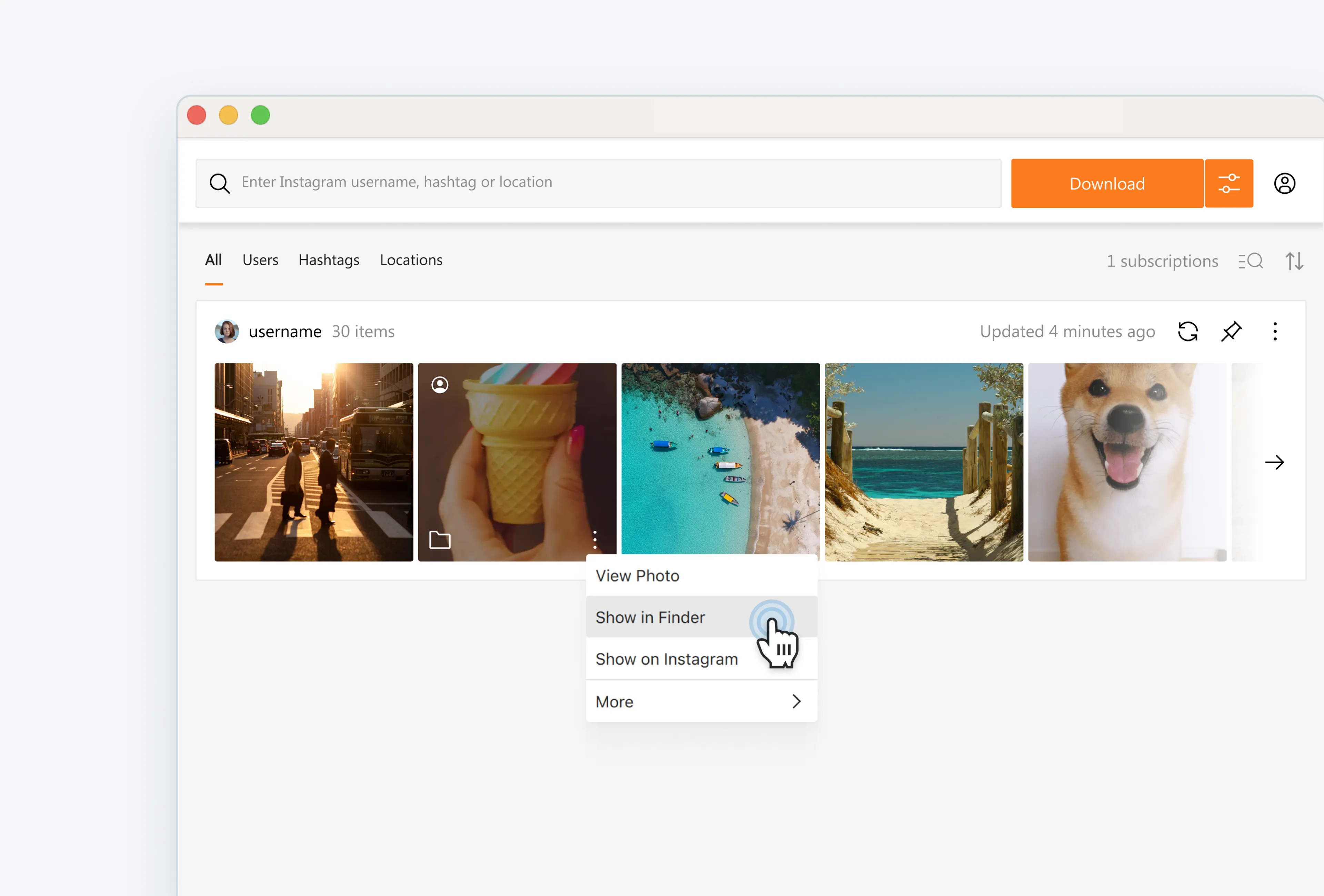Screen dimensions: 1324x896
Task: Open the sort subscriptions arrows icon
Action: click(1294, 261)
